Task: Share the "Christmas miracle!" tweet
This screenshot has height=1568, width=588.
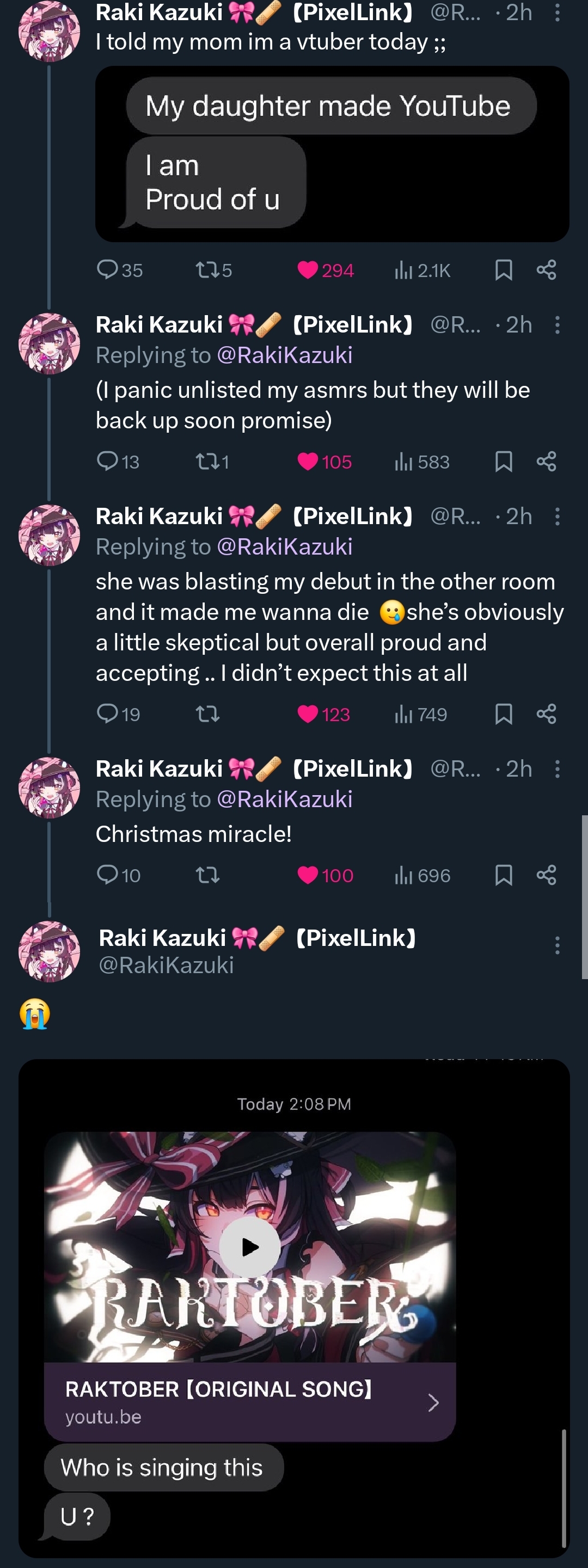Action: [546, 875]
